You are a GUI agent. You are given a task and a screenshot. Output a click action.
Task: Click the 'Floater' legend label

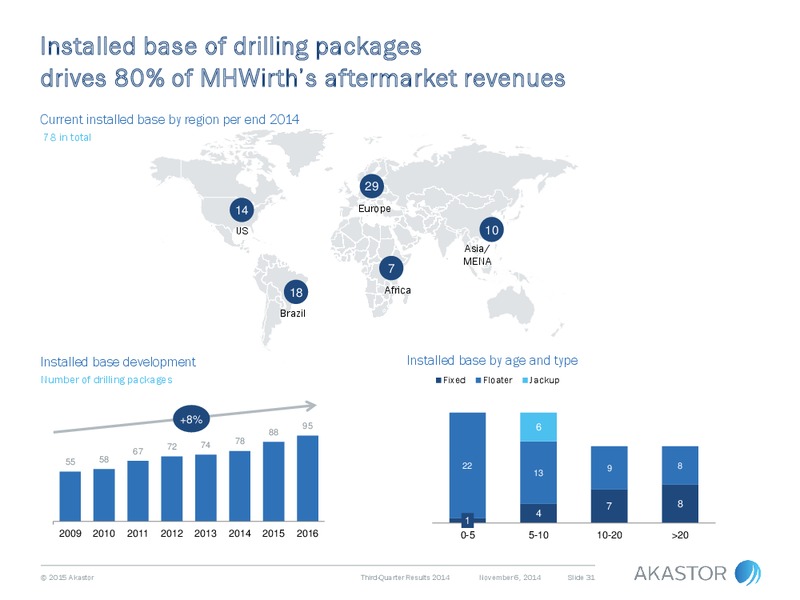(497, 380)
